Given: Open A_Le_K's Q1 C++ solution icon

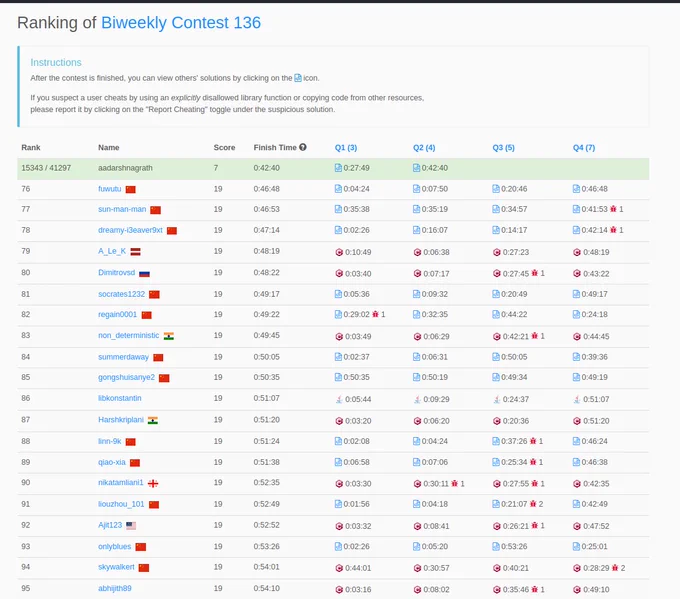Looking at the screenshot, I should point(339,252).
